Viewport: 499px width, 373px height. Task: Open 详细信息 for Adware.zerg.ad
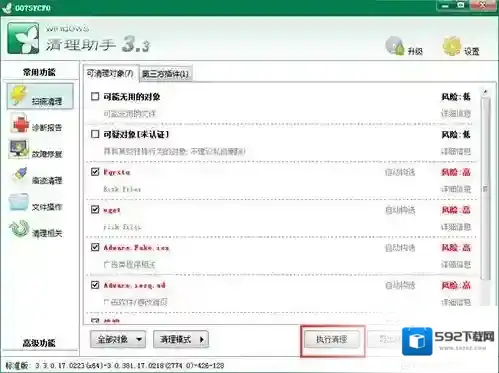[x=456, y=302]
